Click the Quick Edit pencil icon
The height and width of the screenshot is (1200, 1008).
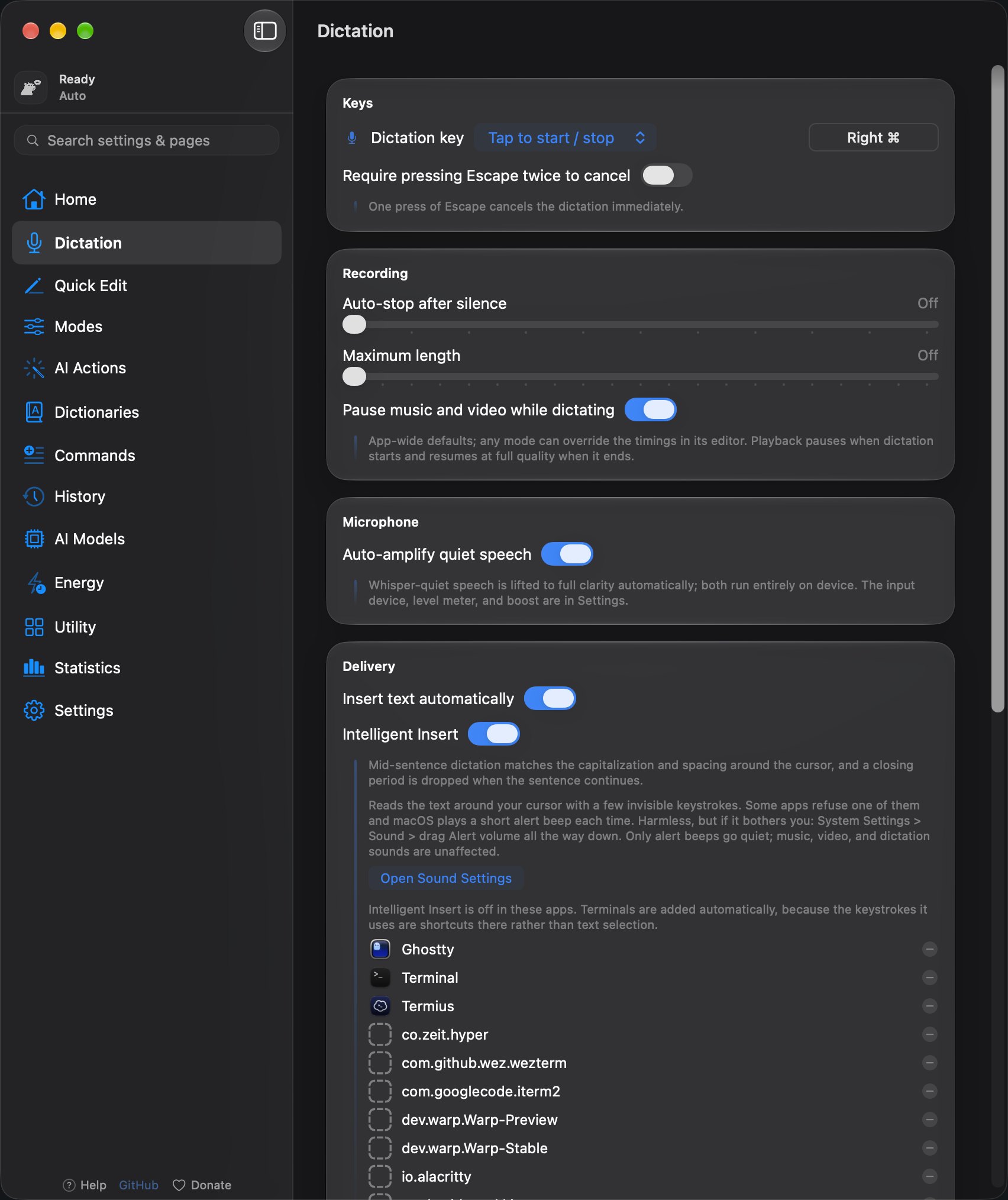34,286
